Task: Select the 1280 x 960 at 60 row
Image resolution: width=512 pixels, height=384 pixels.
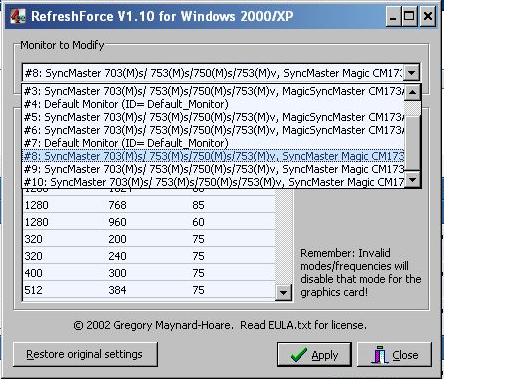Action: point(149,222)
